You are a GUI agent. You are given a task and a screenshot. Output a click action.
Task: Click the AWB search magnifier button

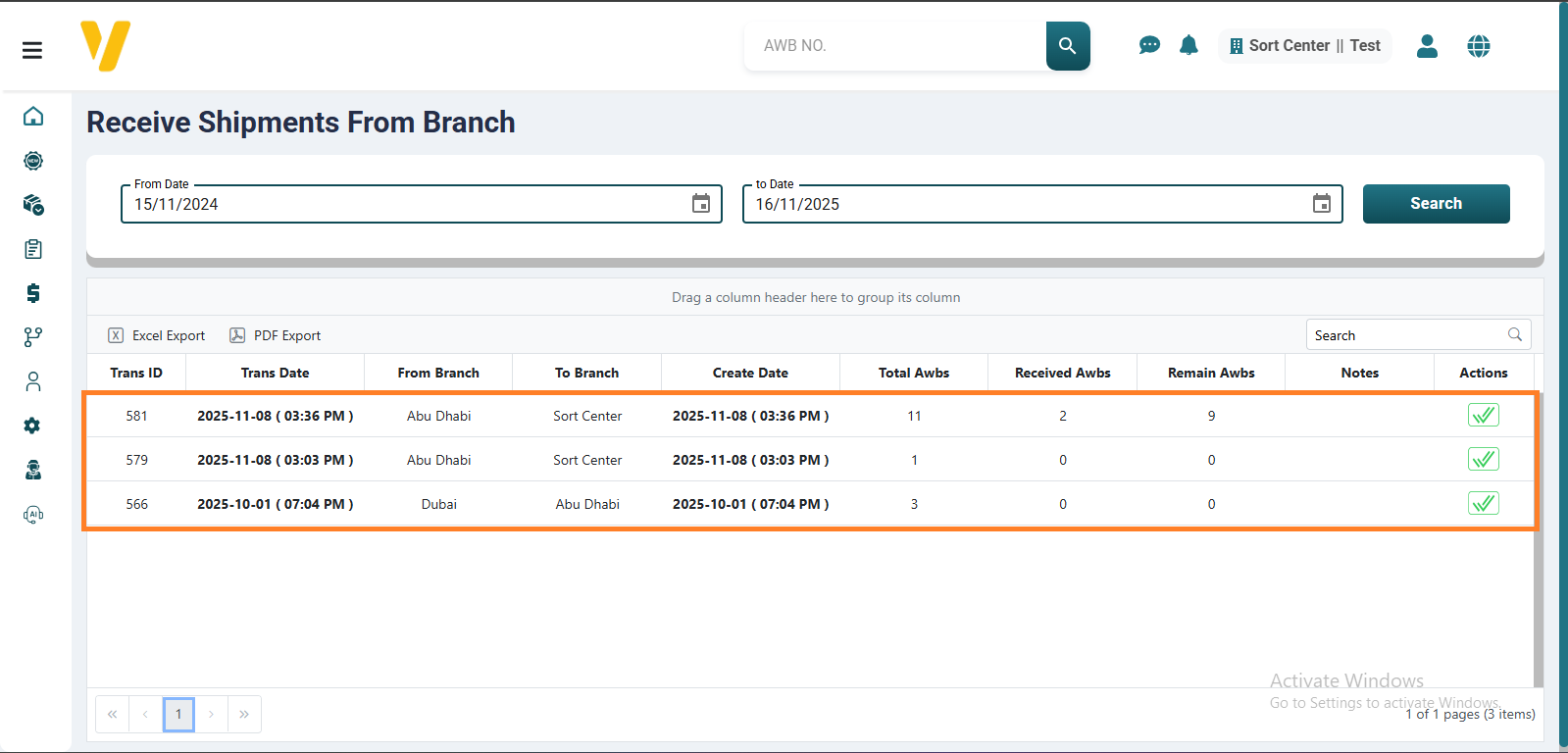coord(1067,46)
